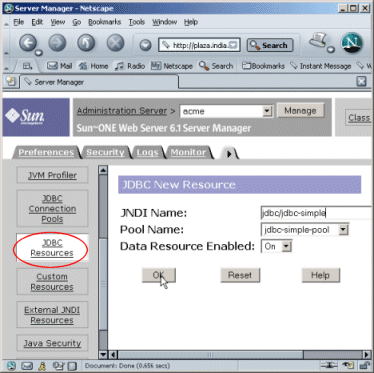Open the acme server selection dropdown
The width and height of the screenshot is (374, 373).
pyautogui.click(x=267, y=111)
